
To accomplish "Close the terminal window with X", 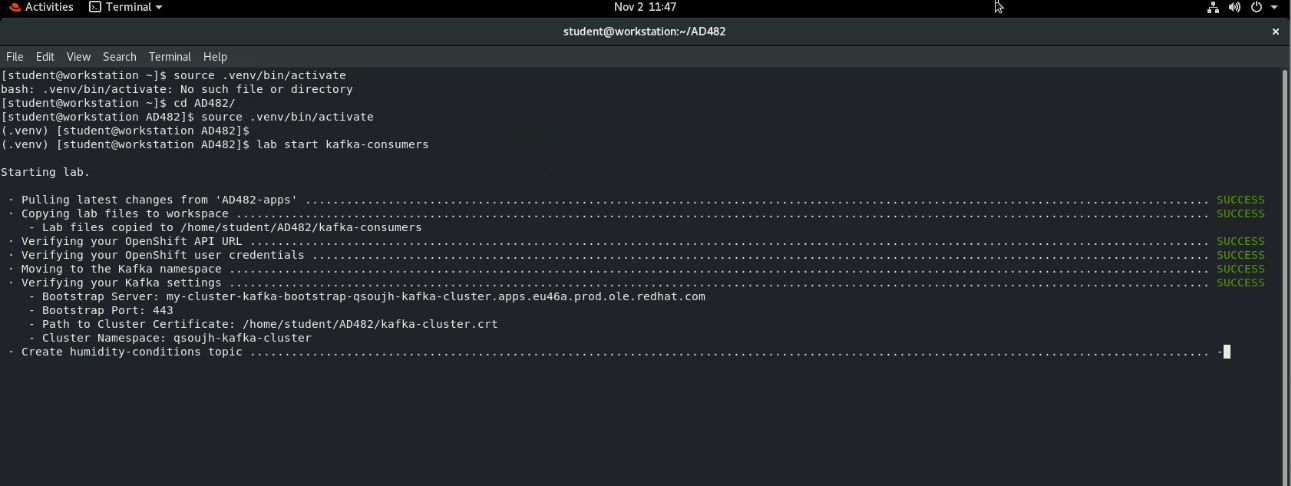I will [1275, 32].
